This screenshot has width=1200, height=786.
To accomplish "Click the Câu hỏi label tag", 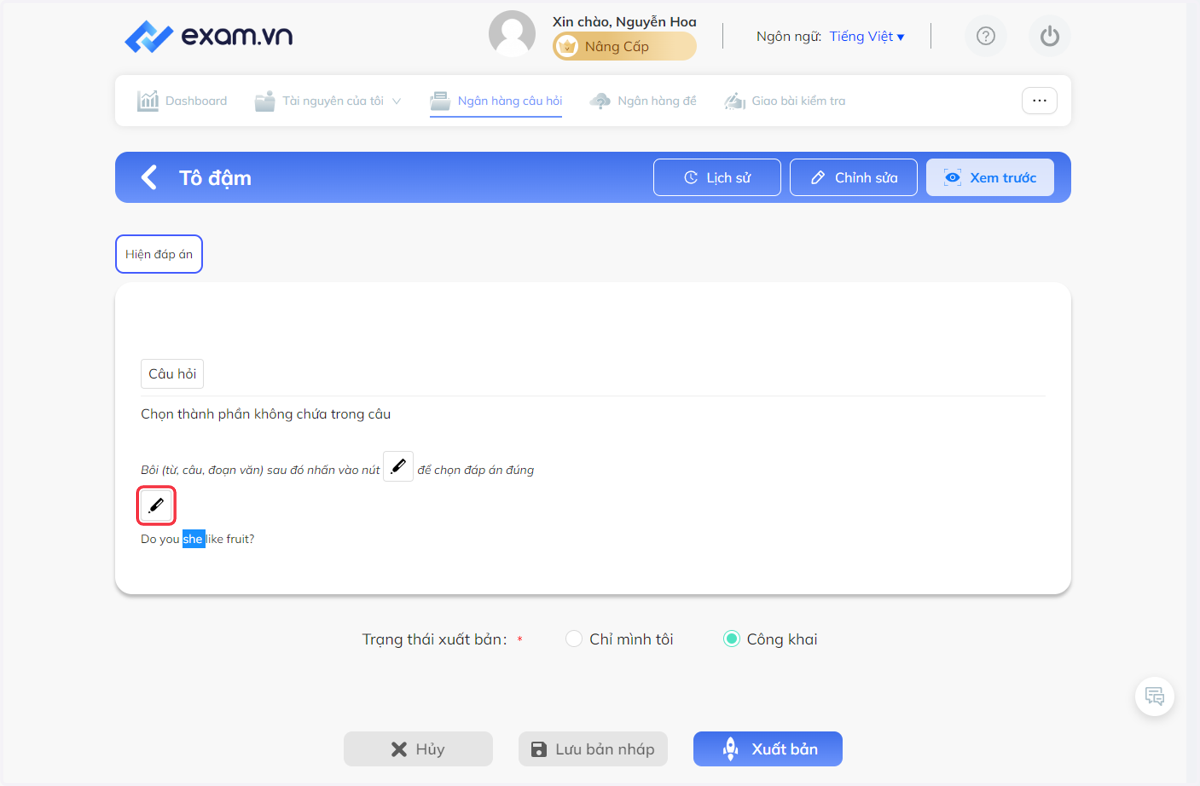I will point(172,374).
